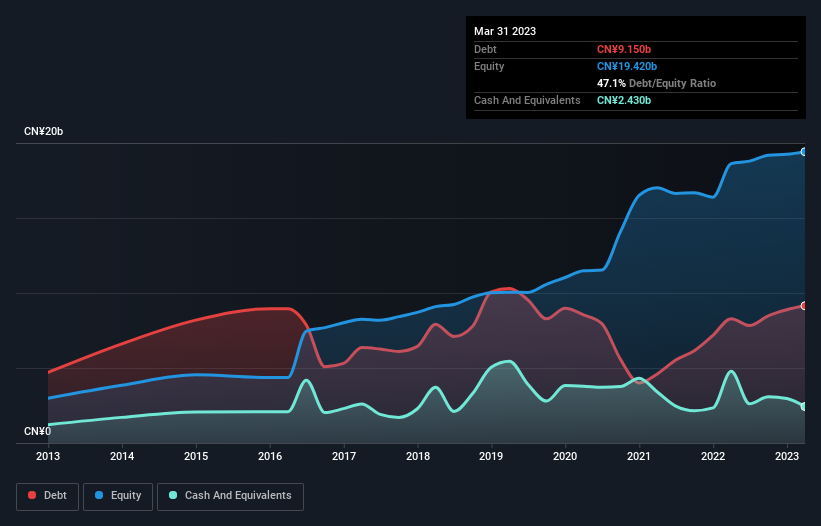Select the 47.1% Debt/Equity Ratio text
821x526 pixels.
(656, 83)
